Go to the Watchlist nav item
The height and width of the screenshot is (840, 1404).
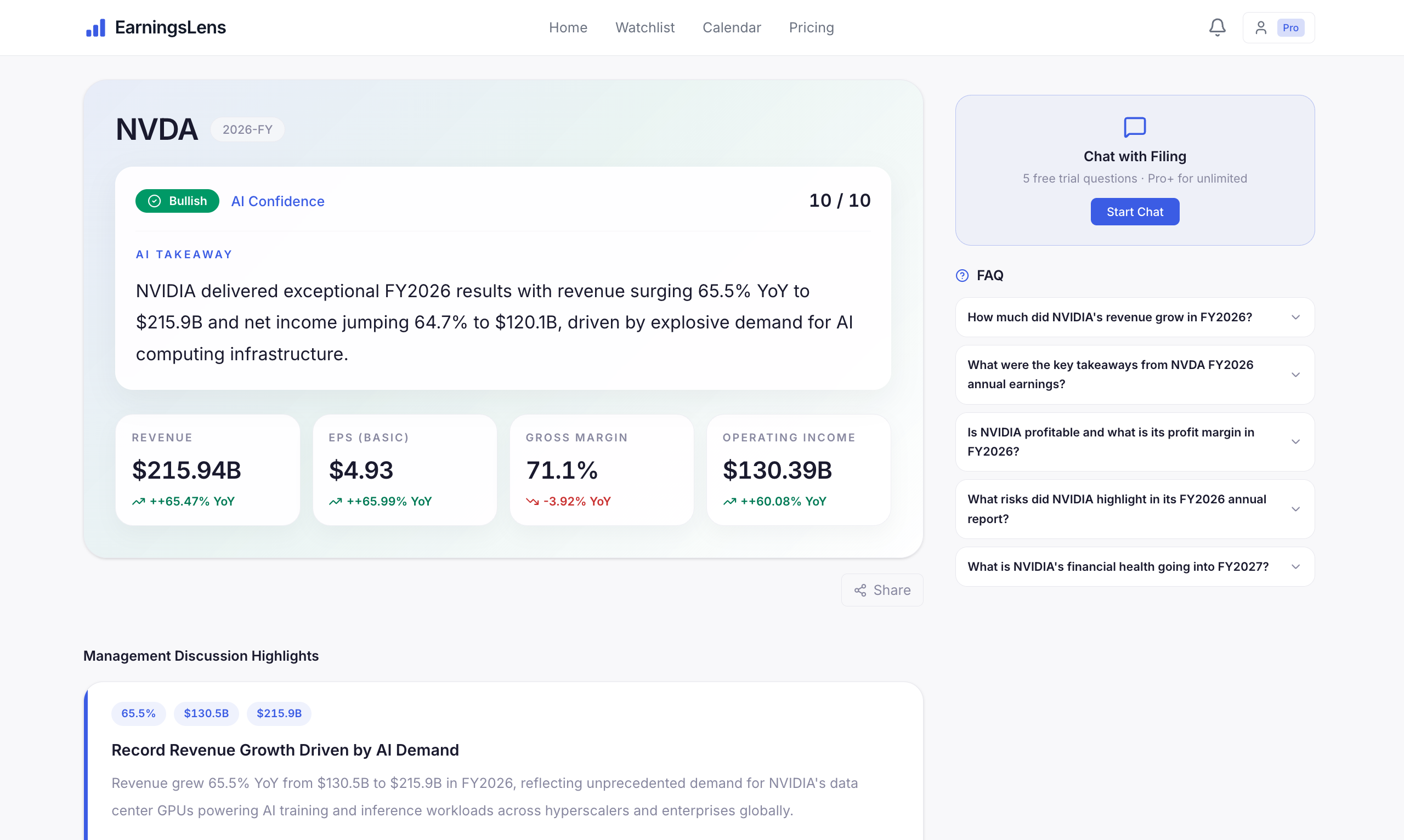[644, 28]
